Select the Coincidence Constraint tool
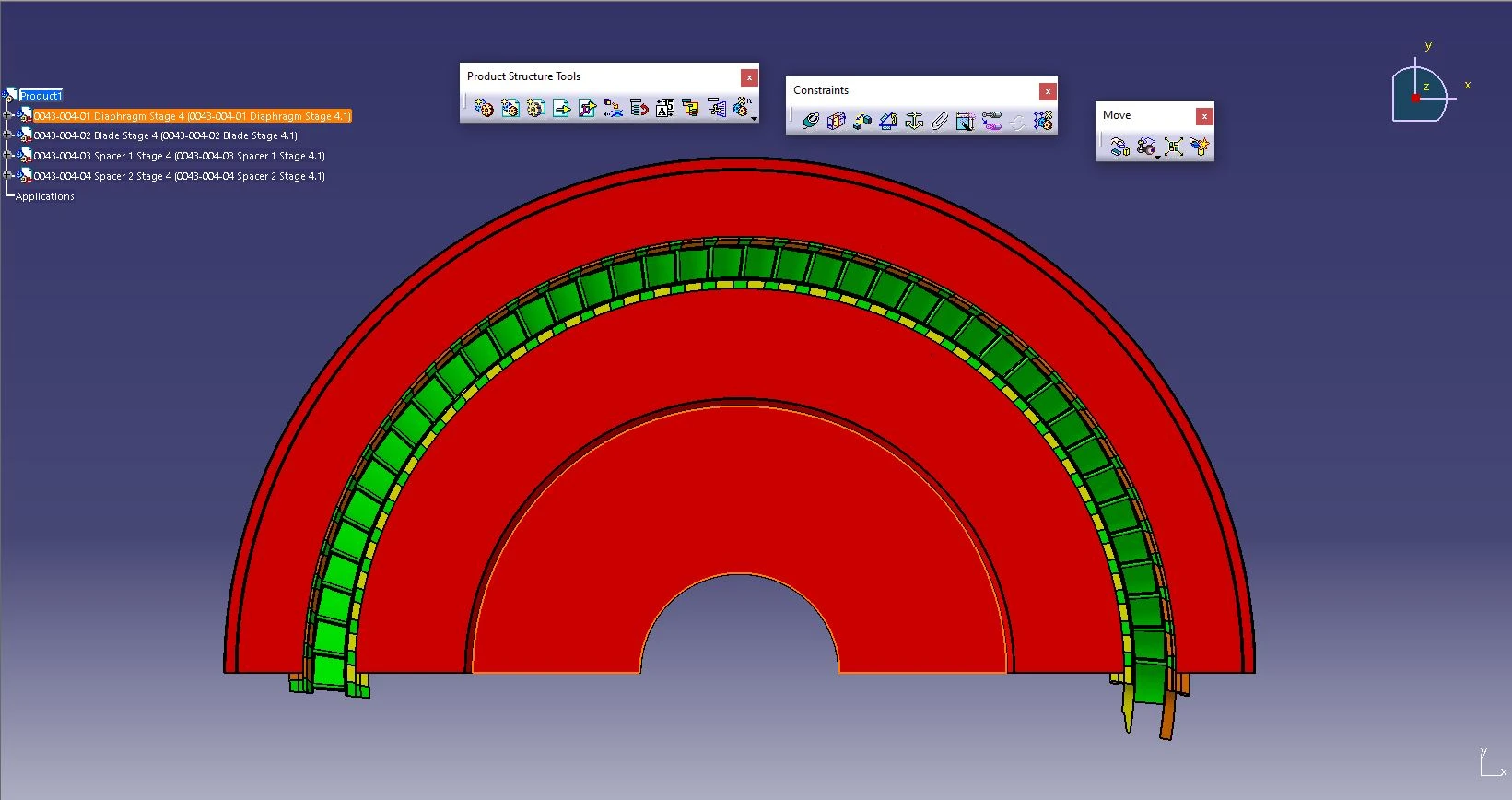 point(811,121)
